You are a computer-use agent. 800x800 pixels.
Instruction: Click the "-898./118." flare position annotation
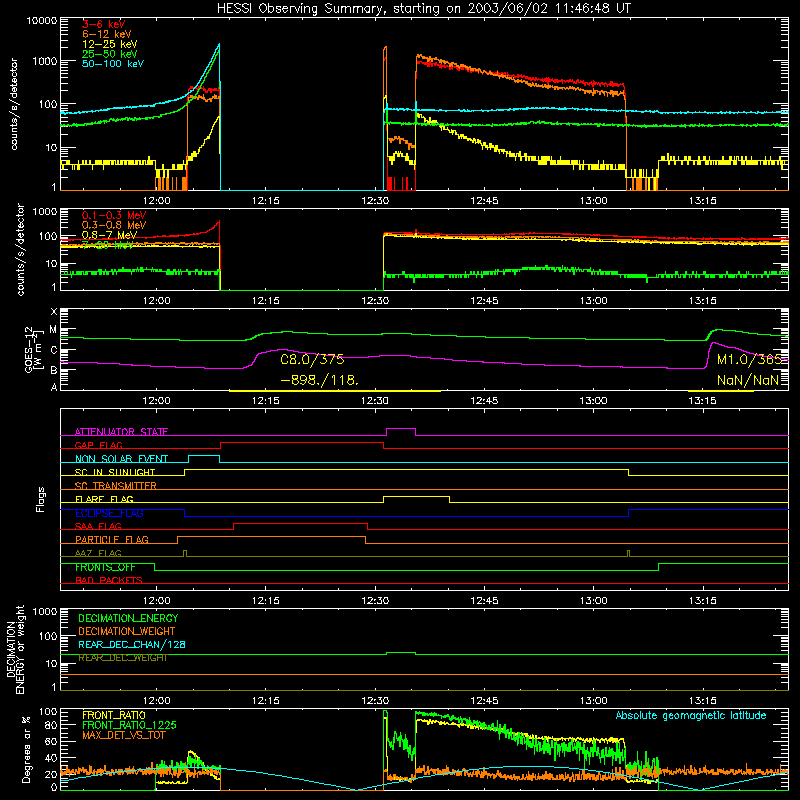(319, 380)
